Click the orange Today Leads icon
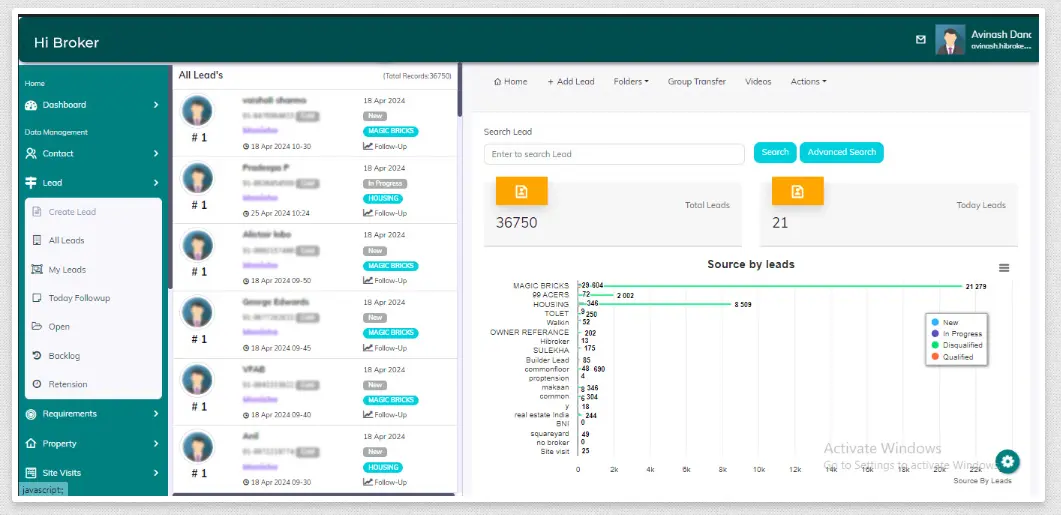Image resolution: width=1061 pixels, height=515 pixels. point(797,191)
